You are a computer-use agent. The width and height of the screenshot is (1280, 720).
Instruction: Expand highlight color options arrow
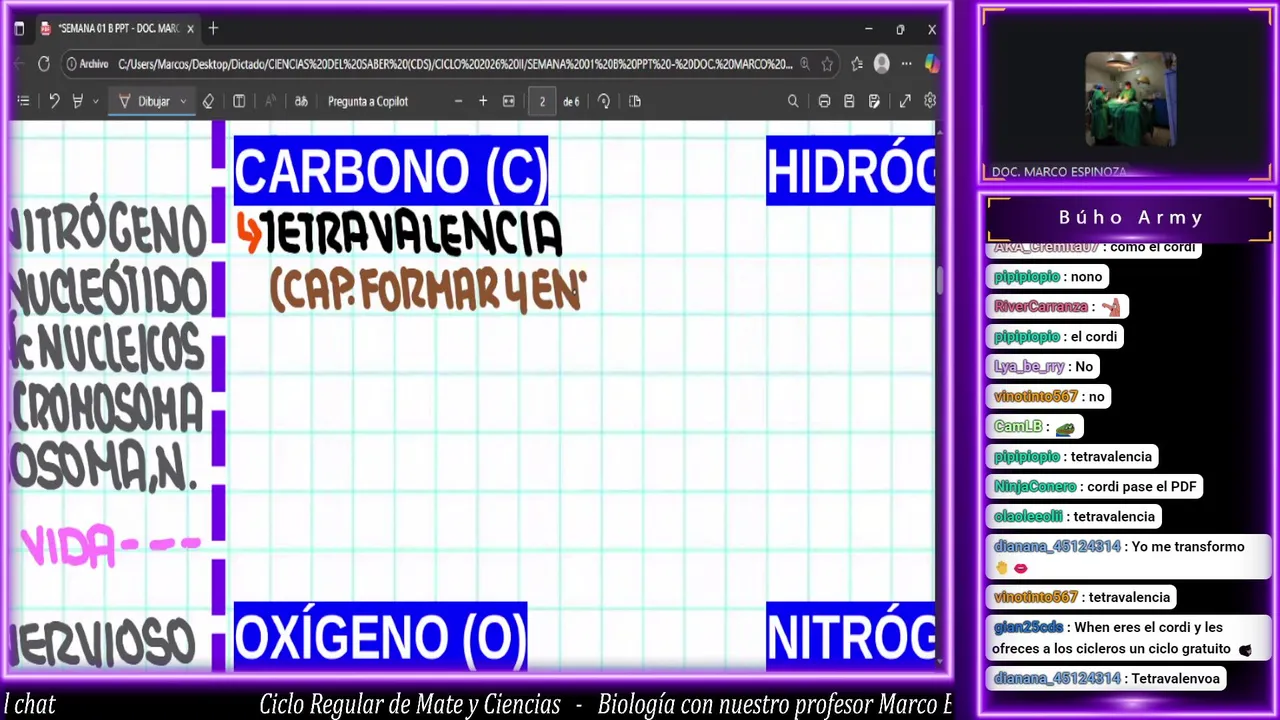click(x=96, y=101)
